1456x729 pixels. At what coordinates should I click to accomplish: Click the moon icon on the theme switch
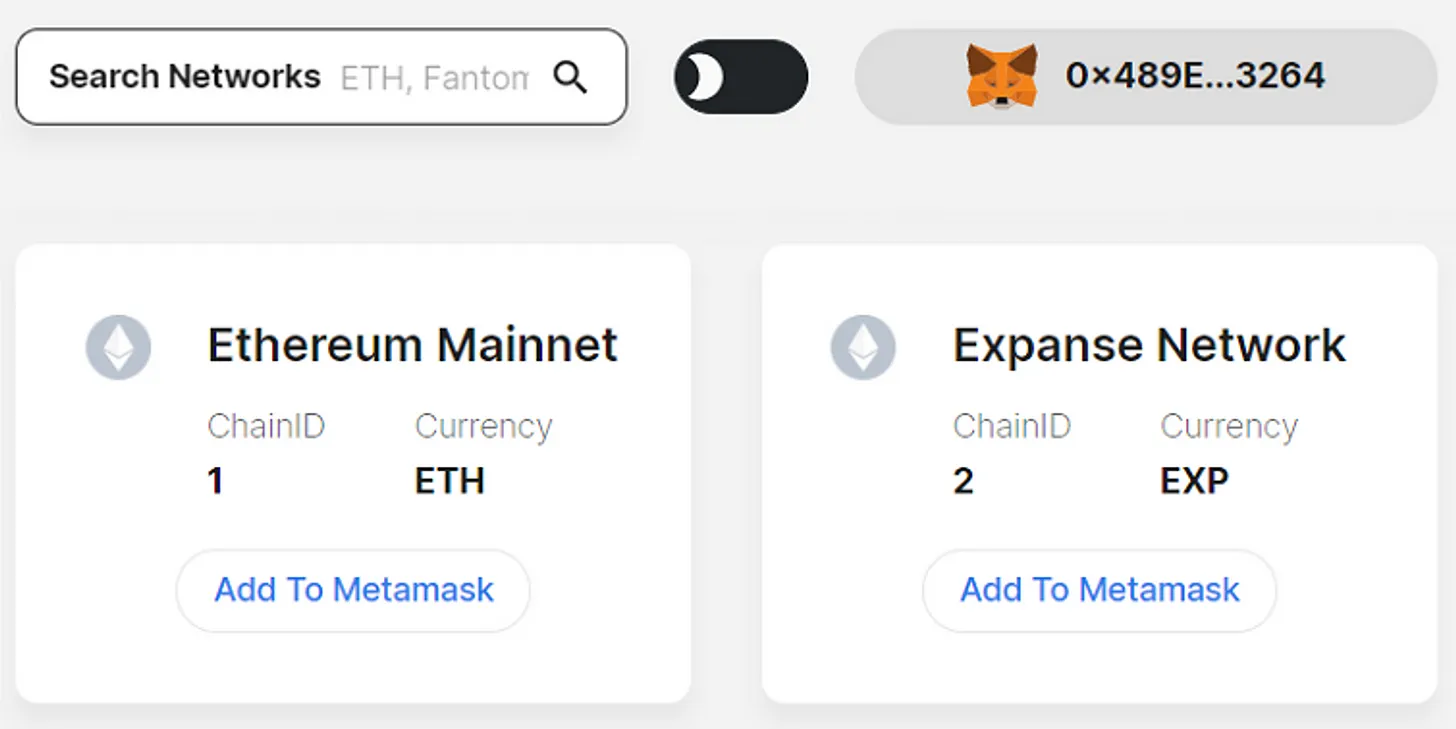click(x=704, y=77)
